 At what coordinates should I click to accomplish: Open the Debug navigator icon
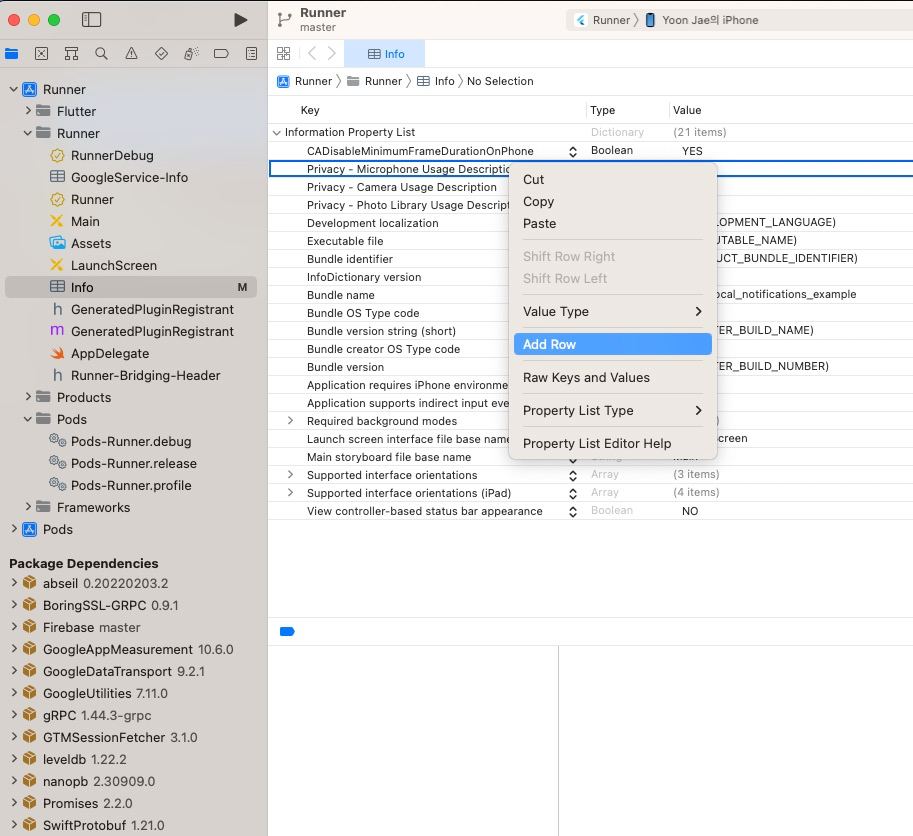point(192,54)
